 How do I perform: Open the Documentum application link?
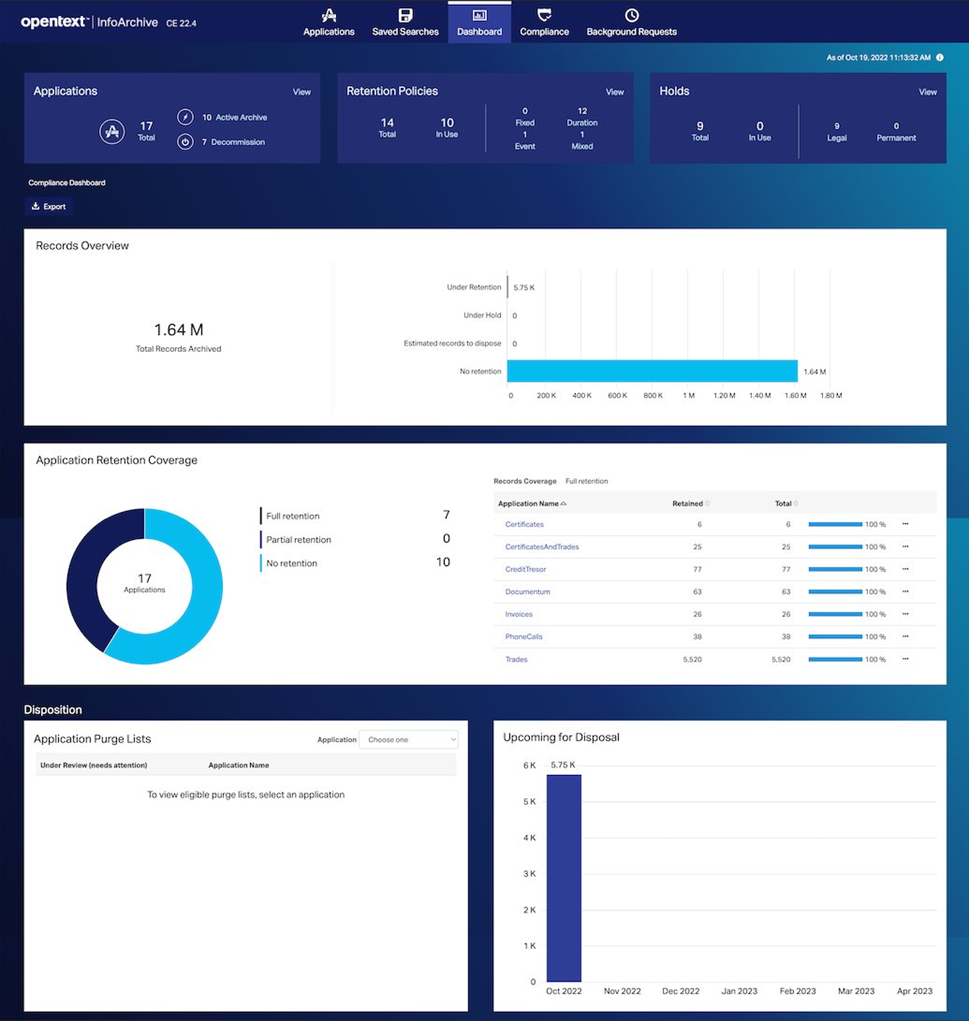[527, 592]
